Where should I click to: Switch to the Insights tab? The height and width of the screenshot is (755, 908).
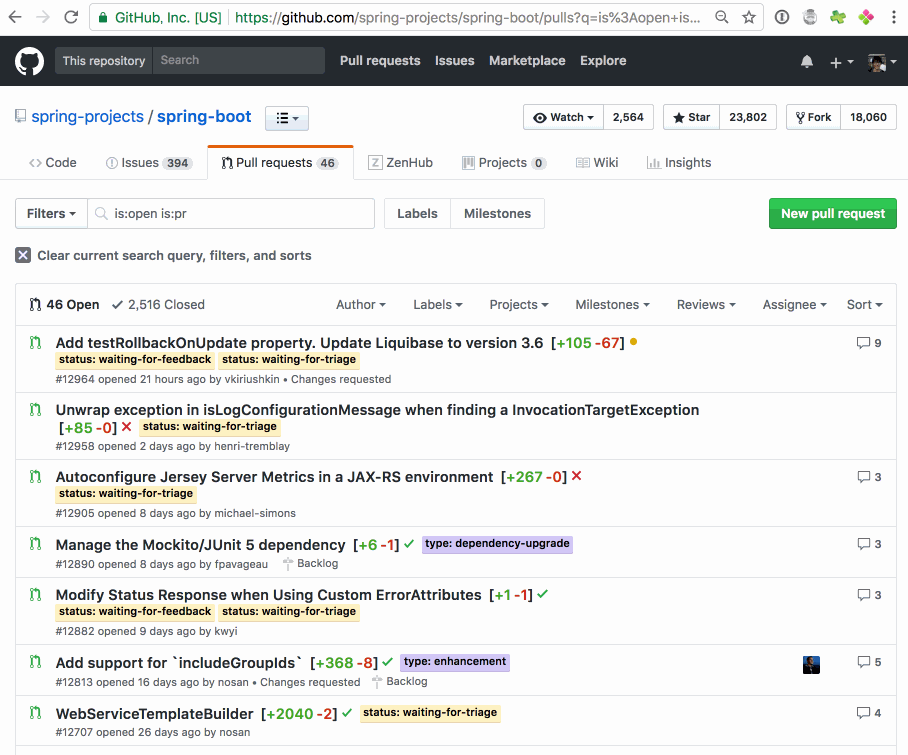pos(679,163)
